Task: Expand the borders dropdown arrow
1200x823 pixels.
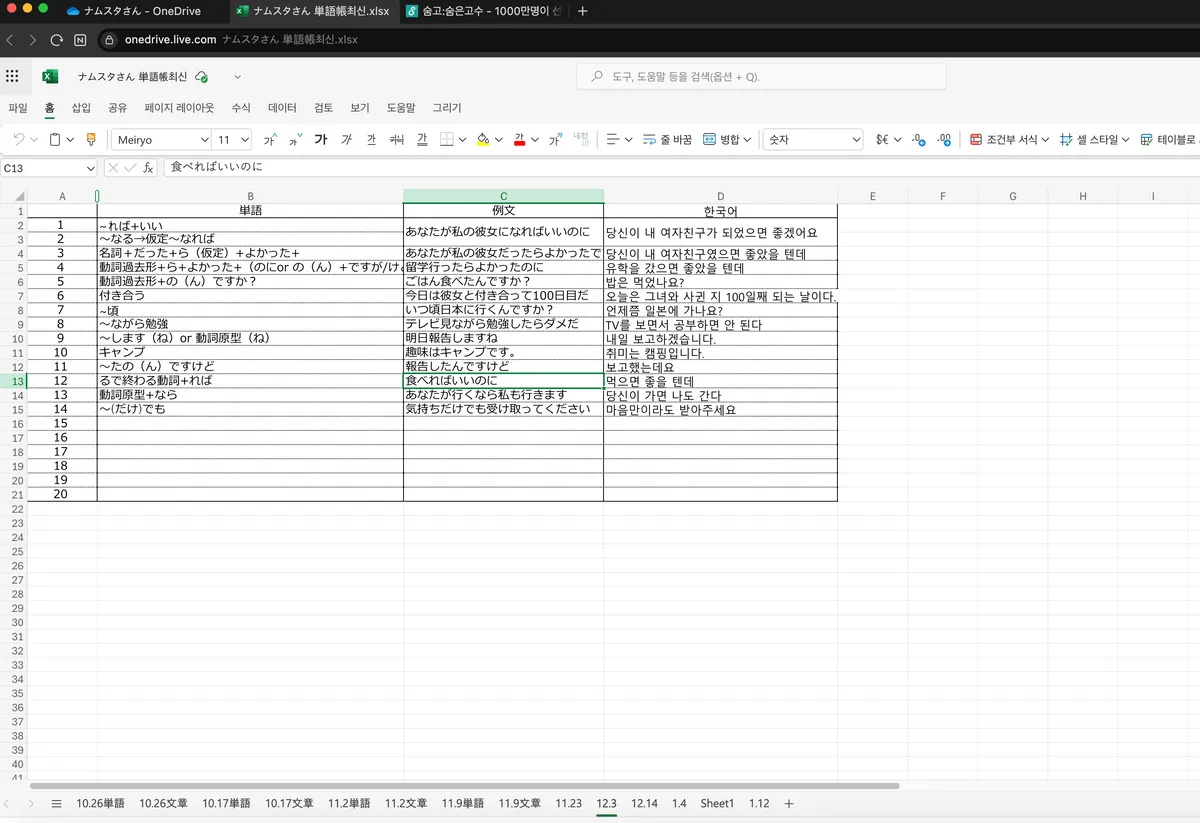Action: (x=462, y=140)
